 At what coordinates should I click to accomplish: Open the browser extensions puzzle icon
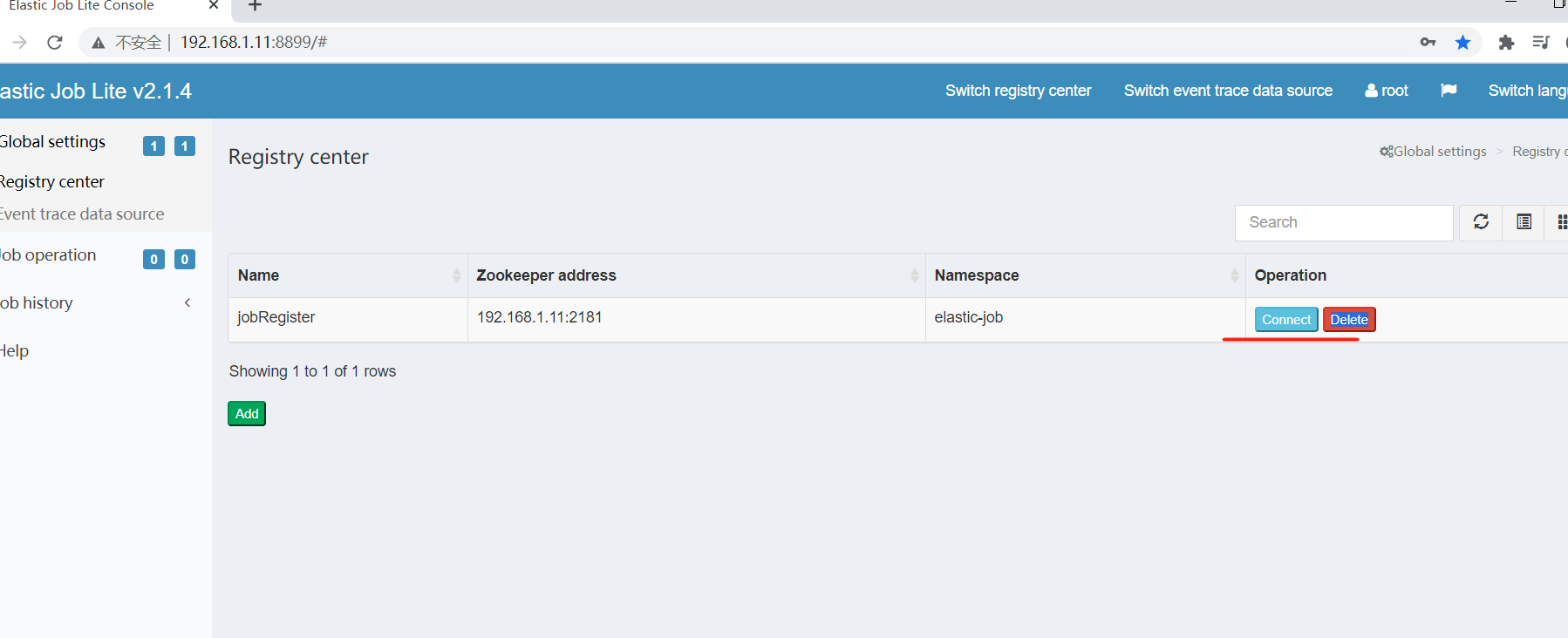[x=1506, y=42]
